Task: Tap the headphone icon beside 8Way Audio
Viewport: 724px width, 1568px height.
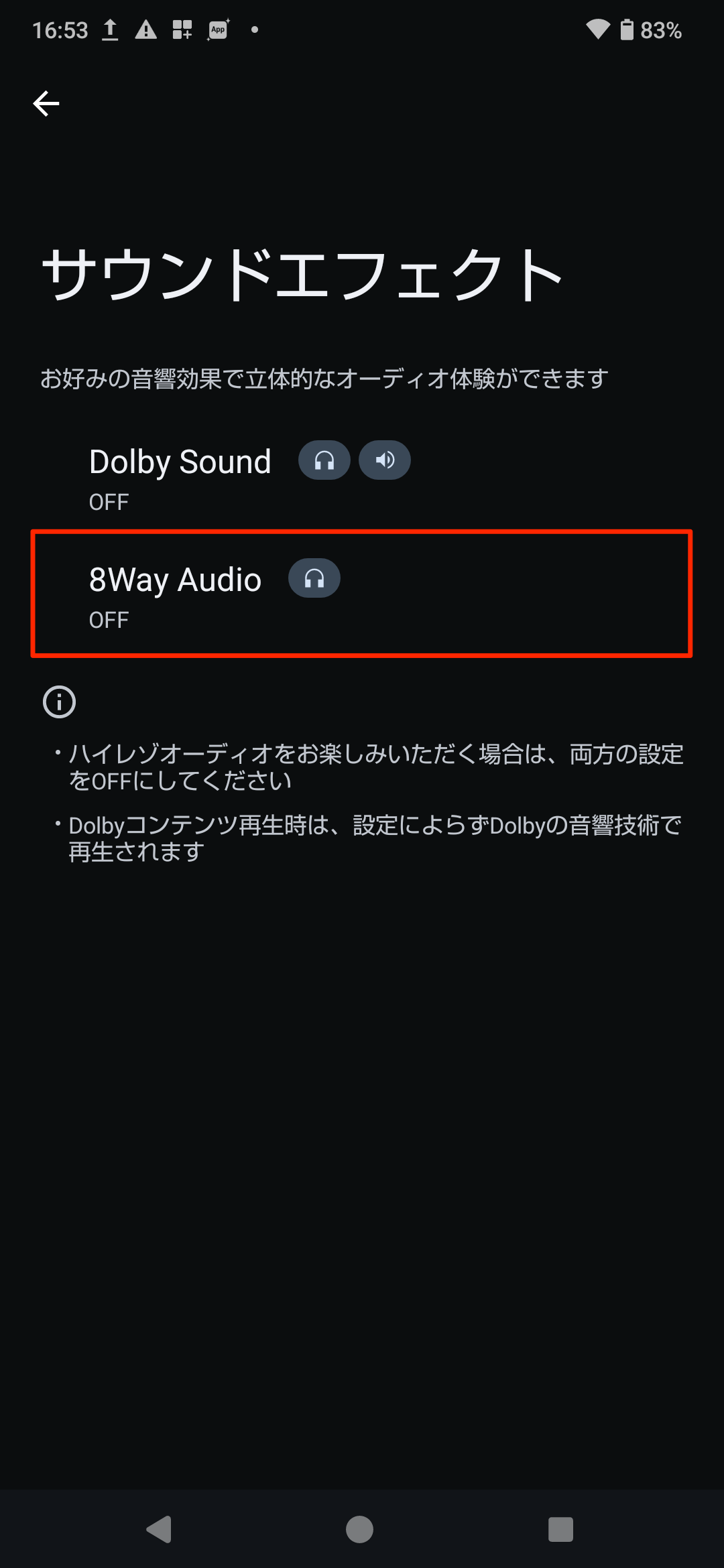Action: click(x=314, y=578)
